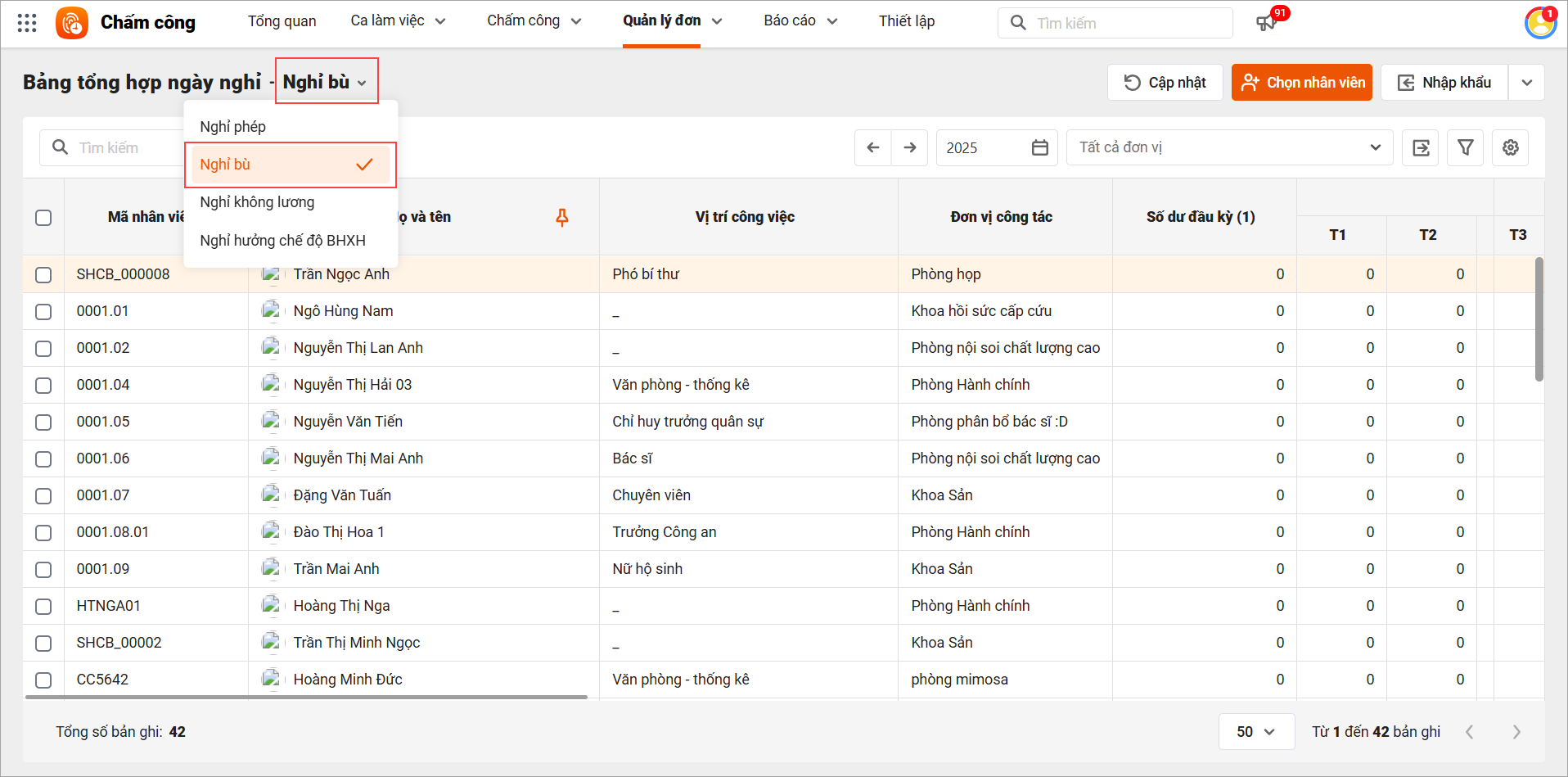Expand arrow next to Nhập khẩu
Screen dimensions: 1568x777
[x=1526, y=83]
